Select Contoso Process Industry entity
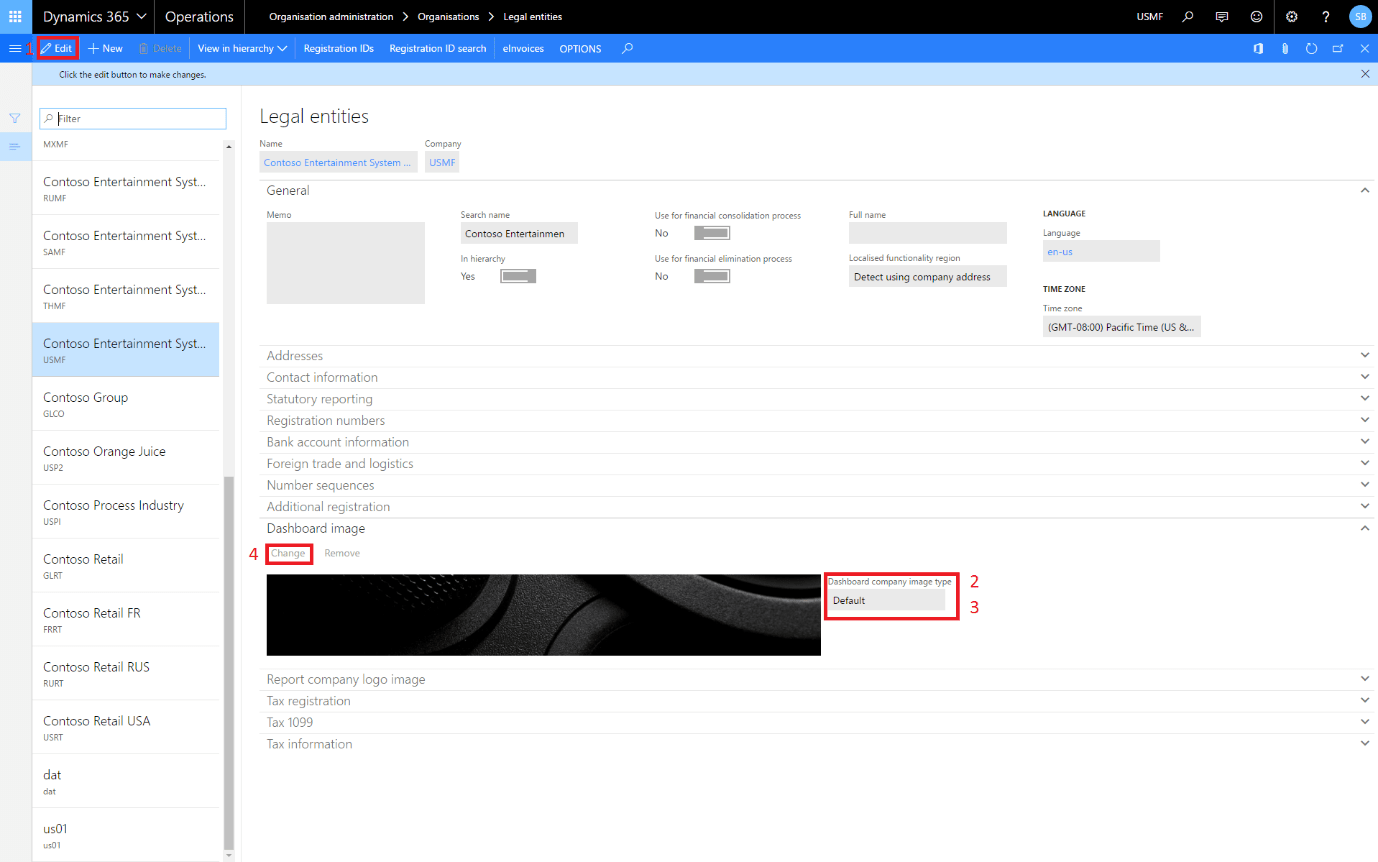 [126, 512]
